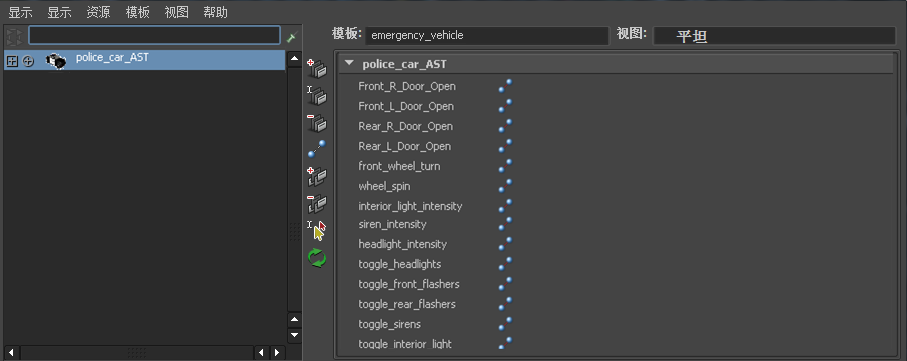Toggle the circled plus on police_car_AST row

click(x=28, y=61)
